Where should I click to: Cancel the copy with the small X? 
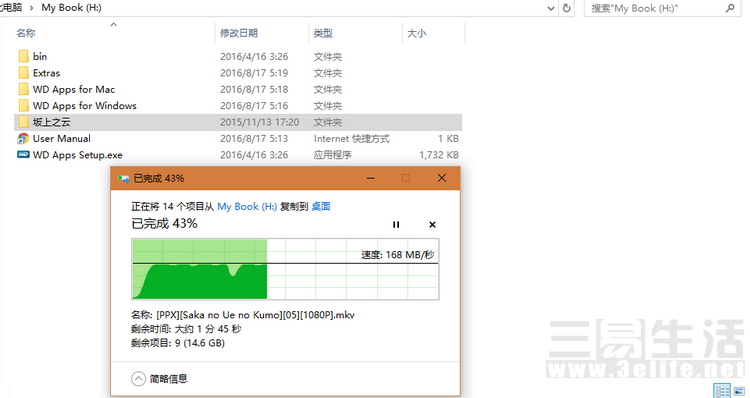point(432,224)
